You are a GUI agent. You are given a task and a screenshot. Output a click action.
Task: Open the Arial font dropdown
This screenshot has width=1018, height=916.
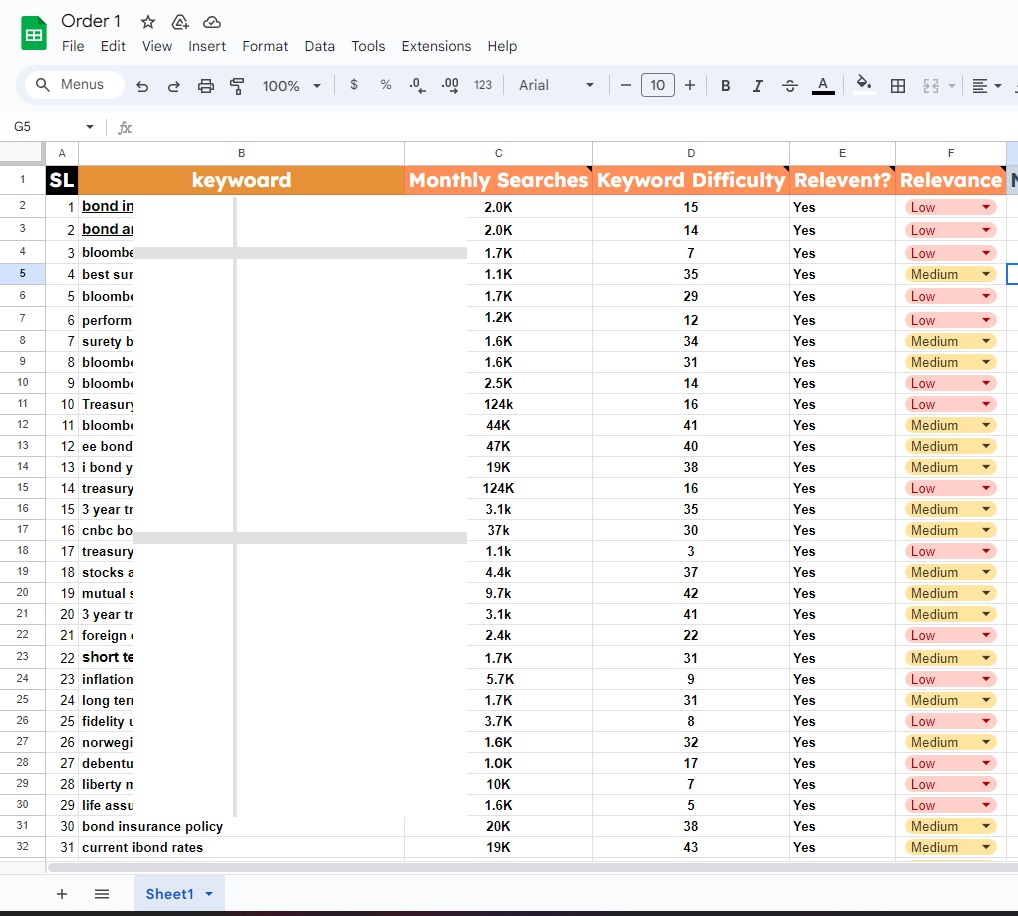click(x=556, y=86)
